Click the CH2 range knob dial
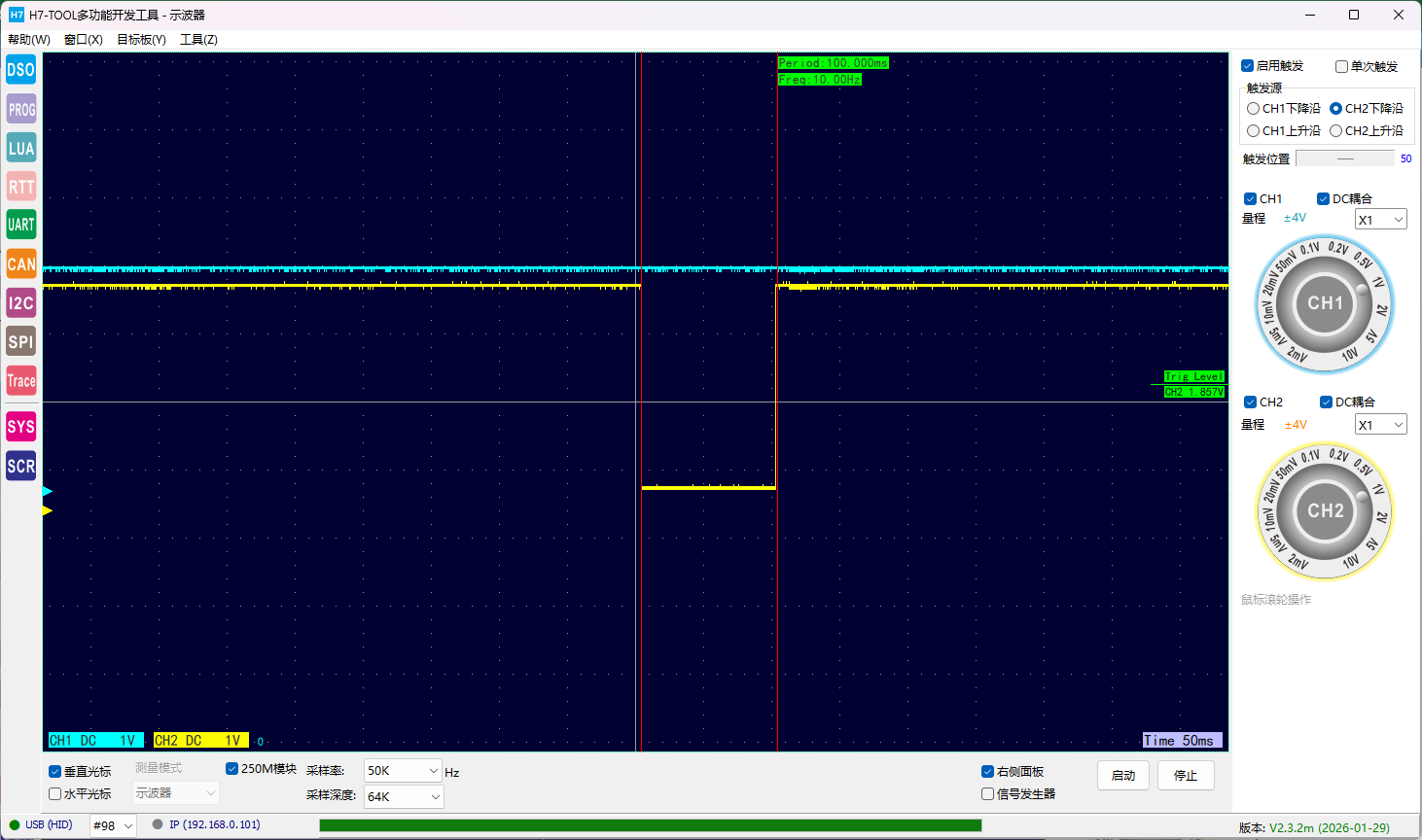 pyautogui.click(x=1325, y=511)
